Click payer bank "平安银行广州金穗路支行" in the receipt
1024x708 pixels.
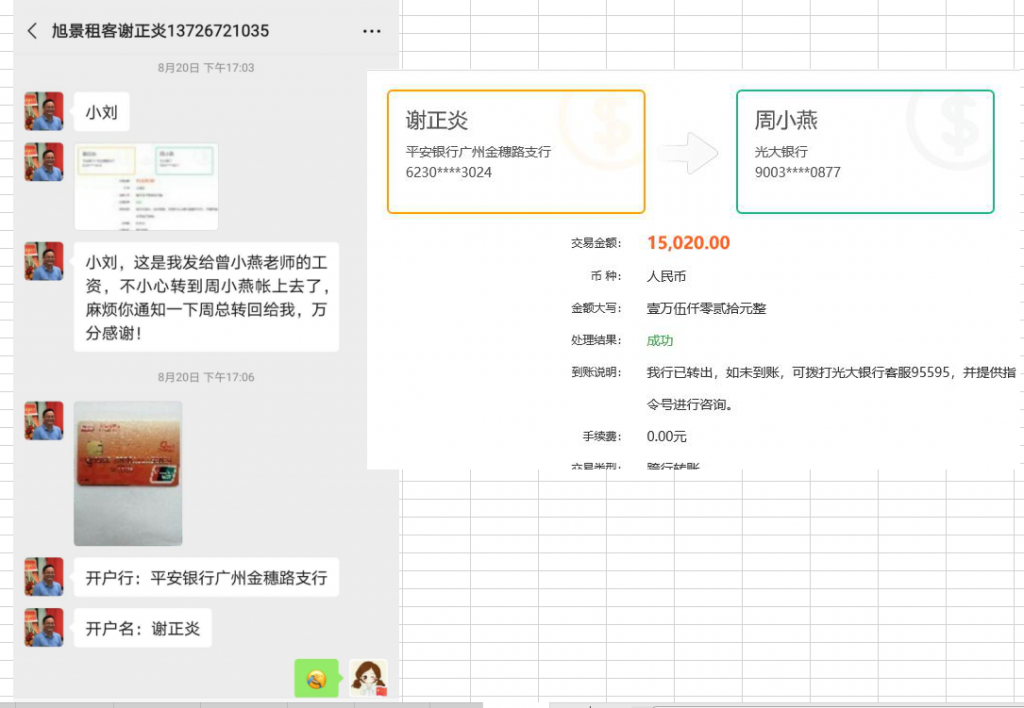tap(479, 152)
